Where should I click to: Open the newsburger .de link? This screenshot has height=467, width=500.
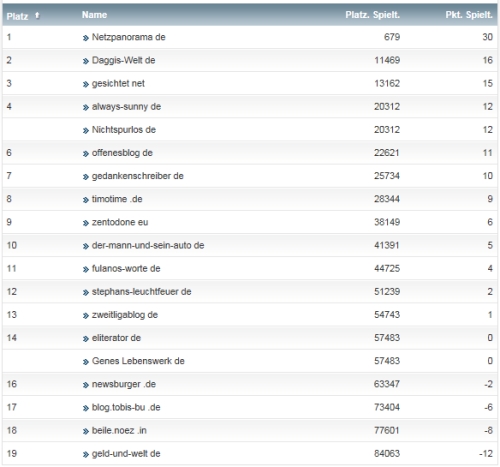[x=124, y=384]
